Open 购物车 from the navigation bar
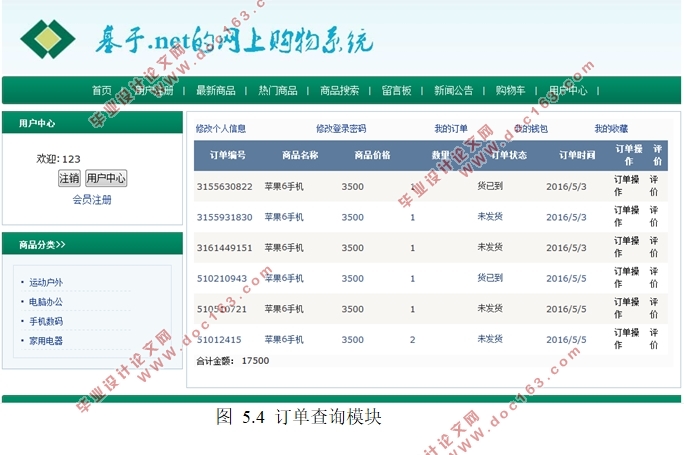 510,90
